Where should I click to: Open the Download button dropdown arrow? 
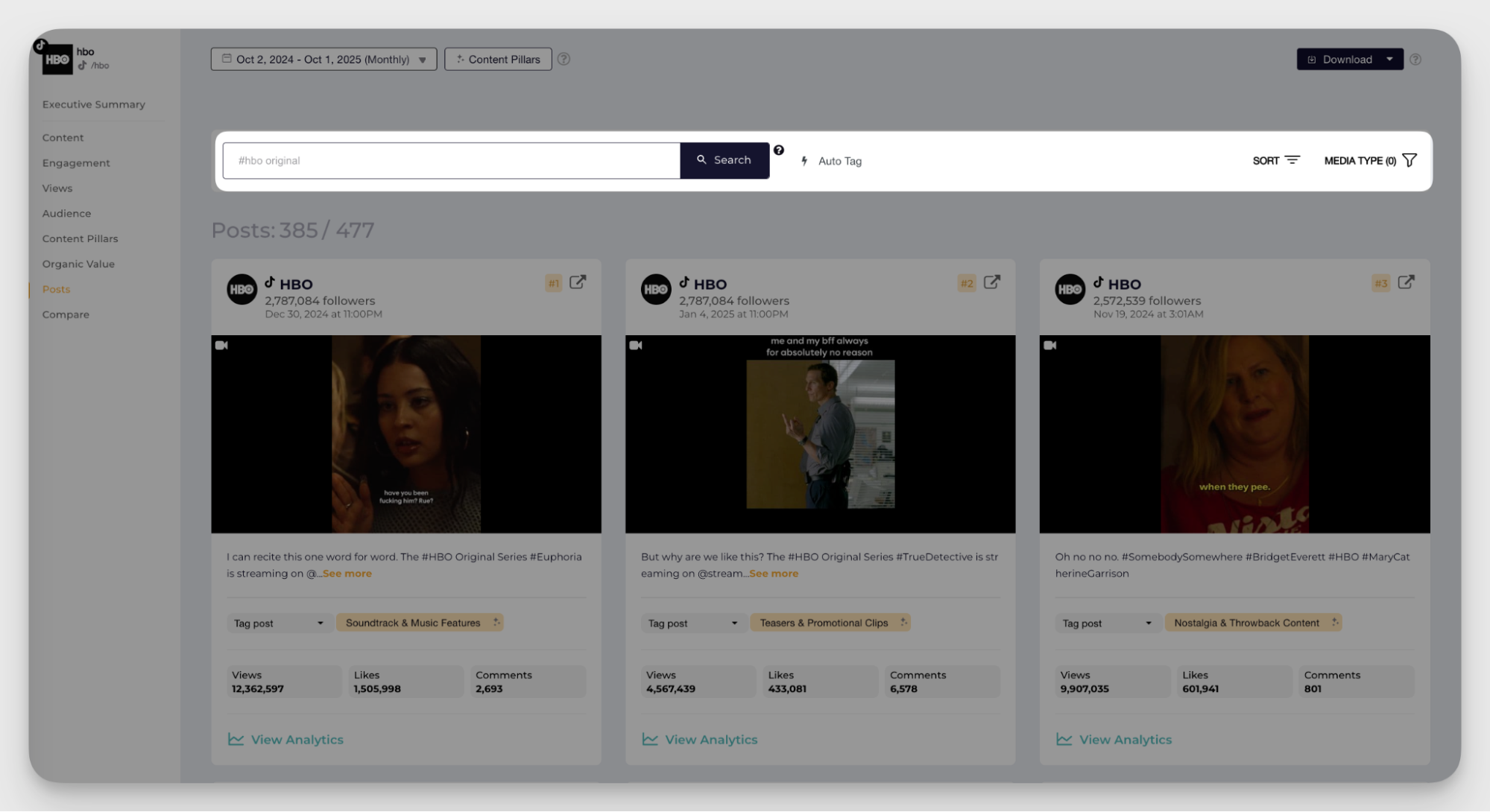1389,60
